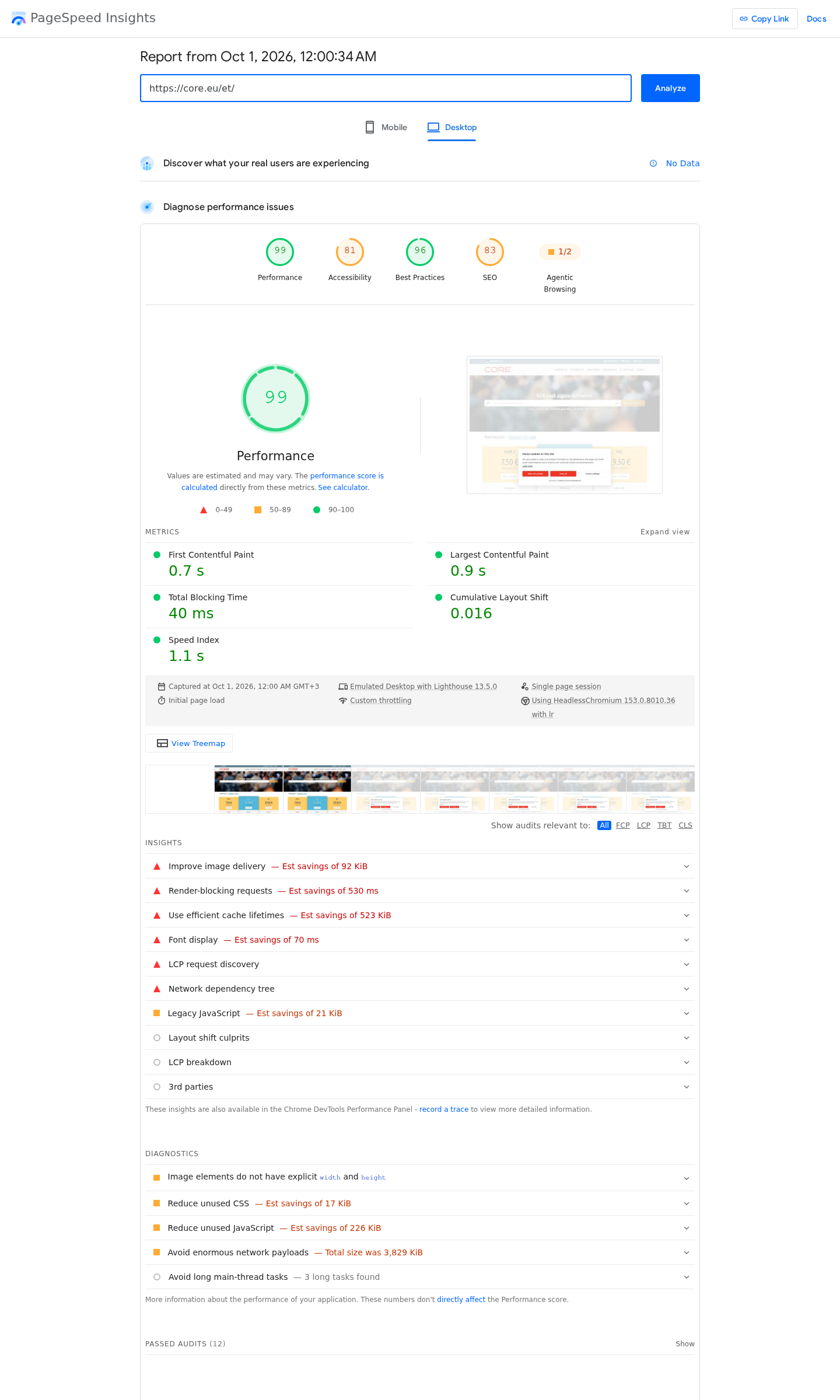Select the Agentic Browsing 1/2 badge
Screen dimensions: 840x1400
pos(560,252)
